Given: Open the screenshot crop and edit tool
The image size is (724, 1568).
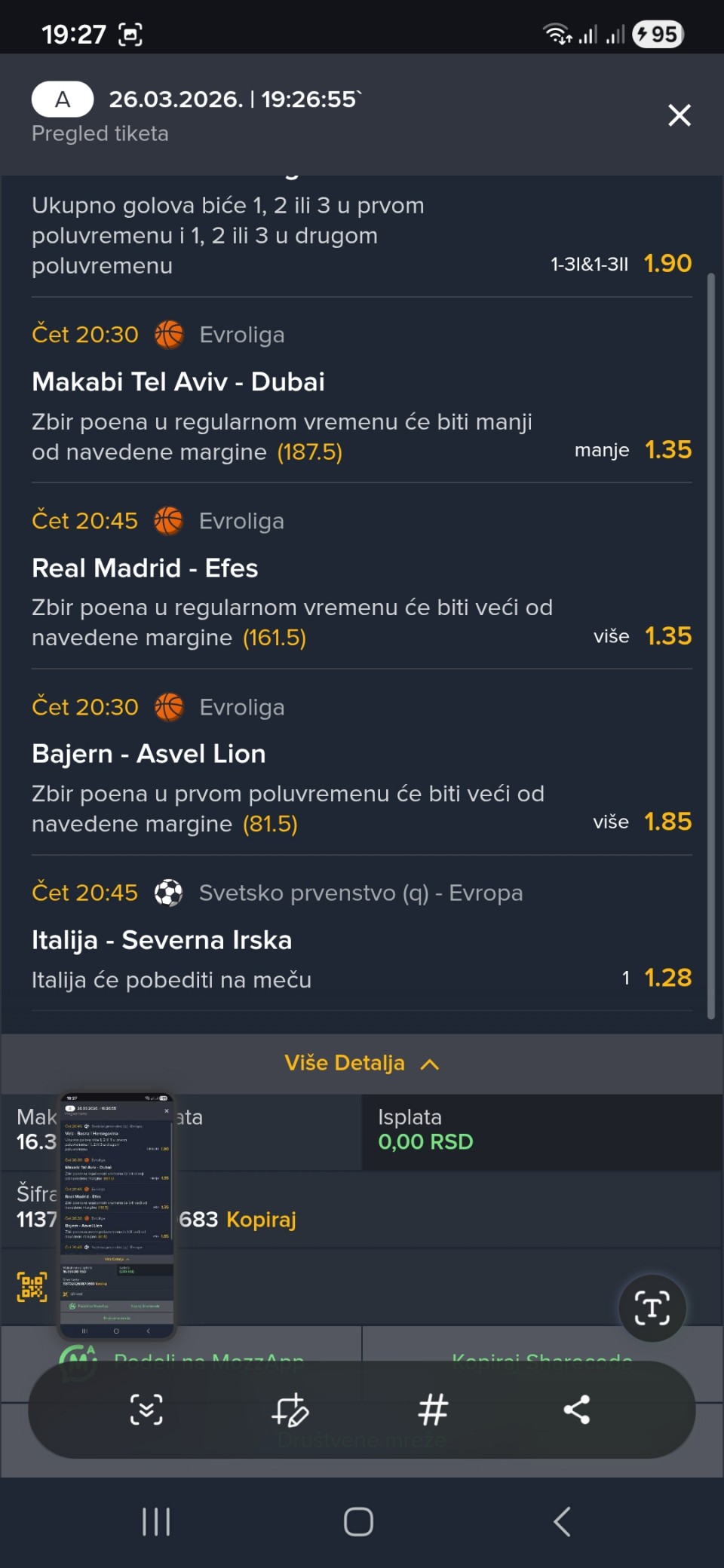Looking at the screenshot, I should (290, 1409).
